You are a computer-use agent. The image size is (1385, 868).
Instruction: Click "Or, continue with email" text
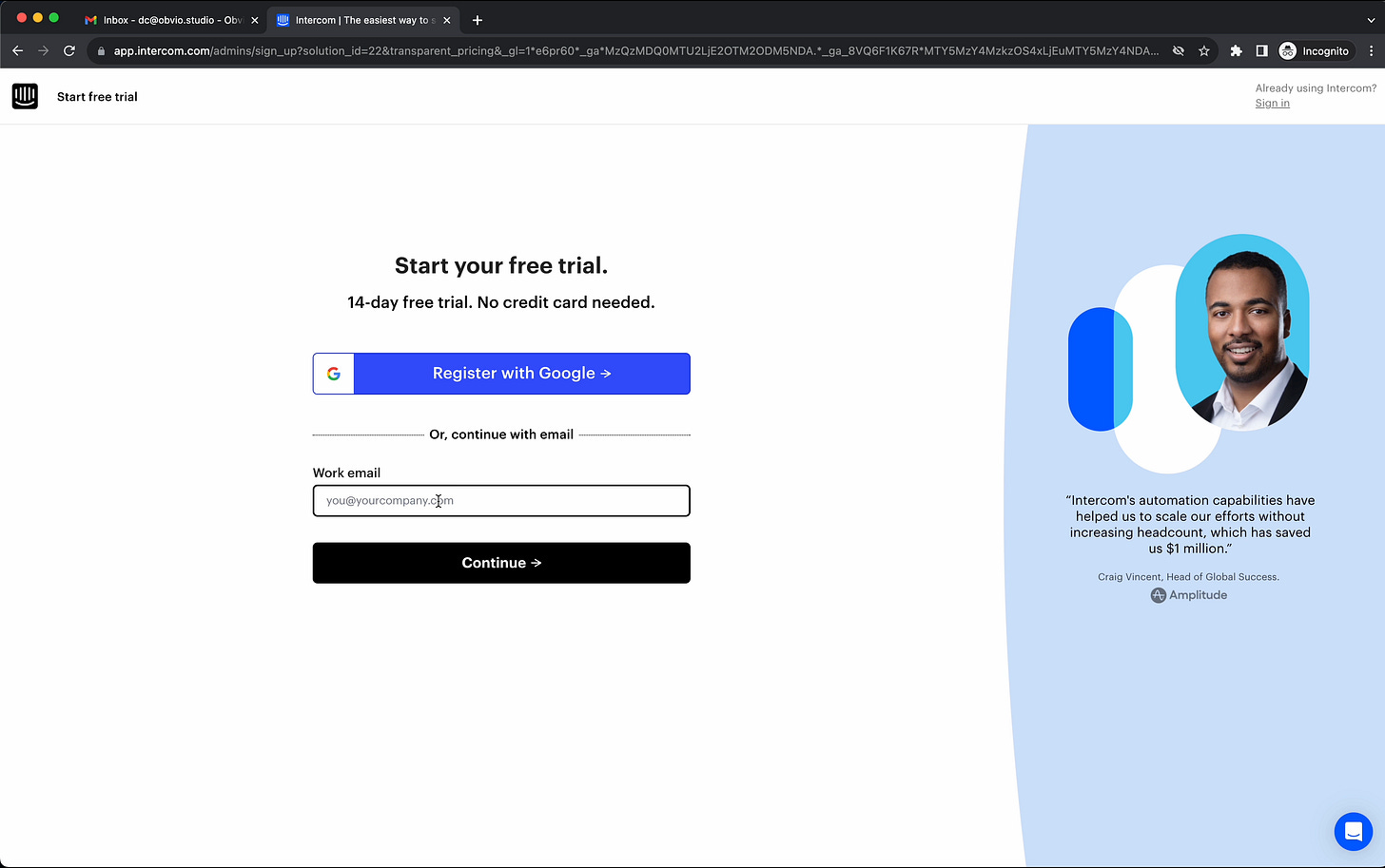(x=501, y=434)
